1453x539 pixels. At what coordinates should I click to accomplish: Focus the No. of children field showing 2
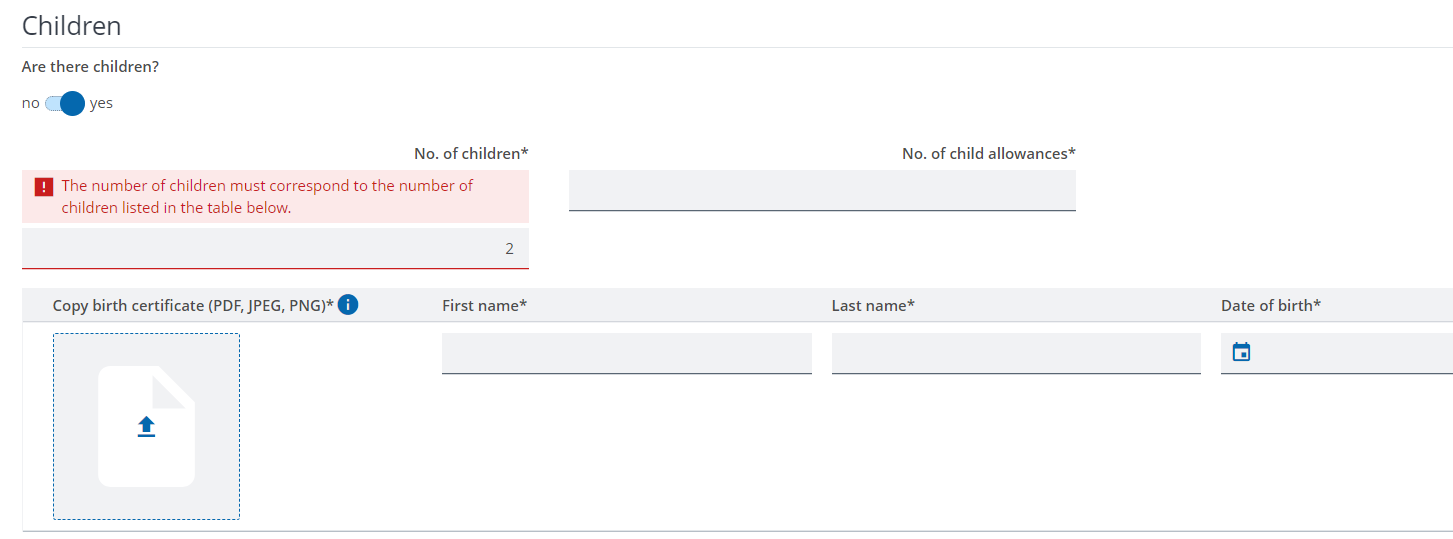pyautogui.click(x=275, y=248)
